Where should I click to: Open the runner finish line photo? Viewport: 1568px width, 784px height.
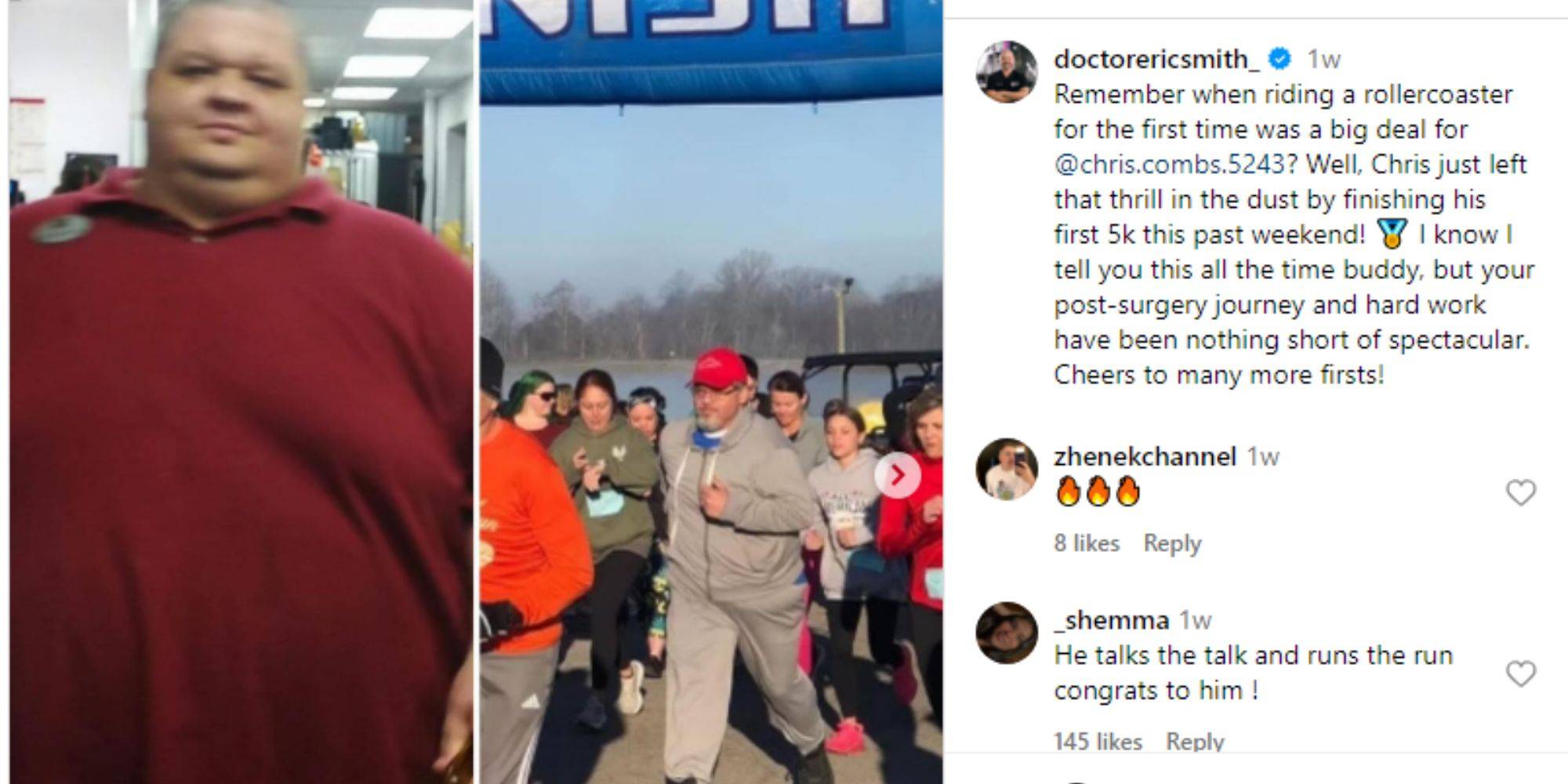coord(711,392)
